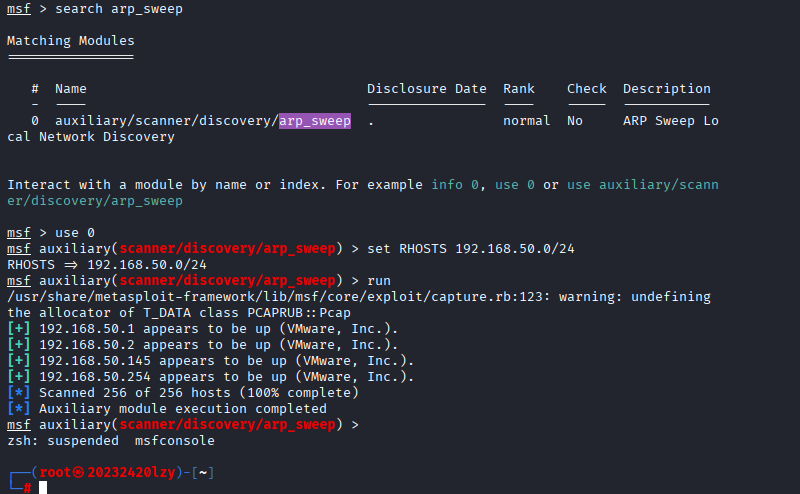Click the green 'info 0' example
This screenshot has width=800, height=494.
[455, 185]
